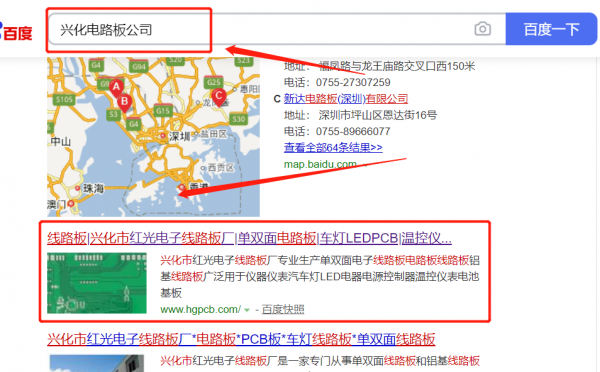Click the camera image search icon
600x372 pixels.
pos(483,29)
